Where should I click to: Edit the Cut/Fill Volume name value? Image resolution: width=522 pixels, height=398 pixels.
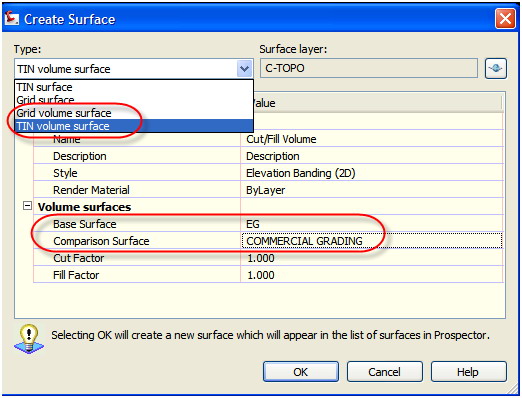372,139
